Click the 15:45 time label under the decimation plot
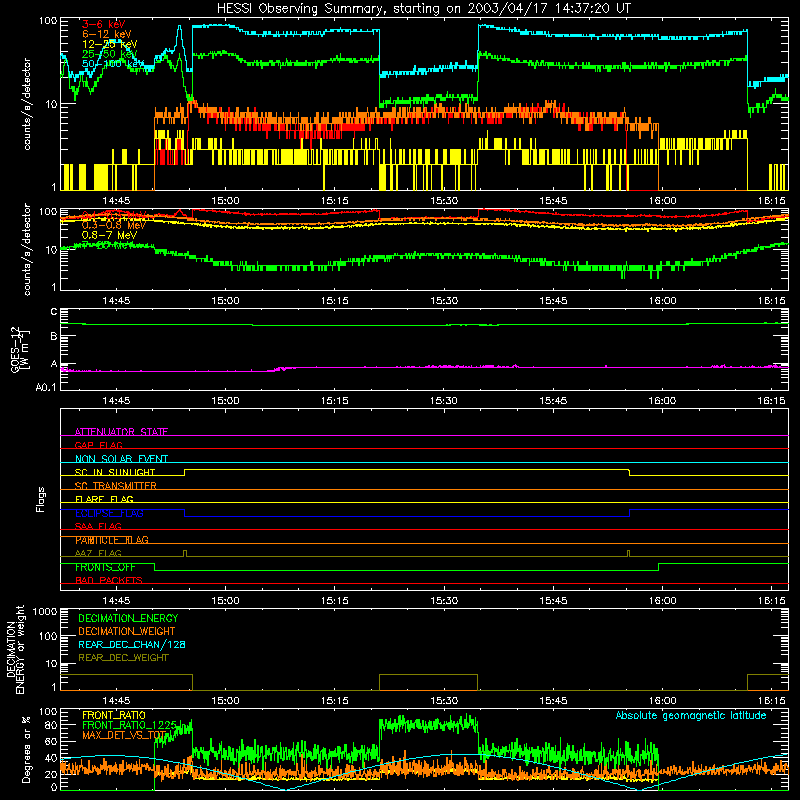The height and width of the screenshot is (800, 800). click(553, 701)
